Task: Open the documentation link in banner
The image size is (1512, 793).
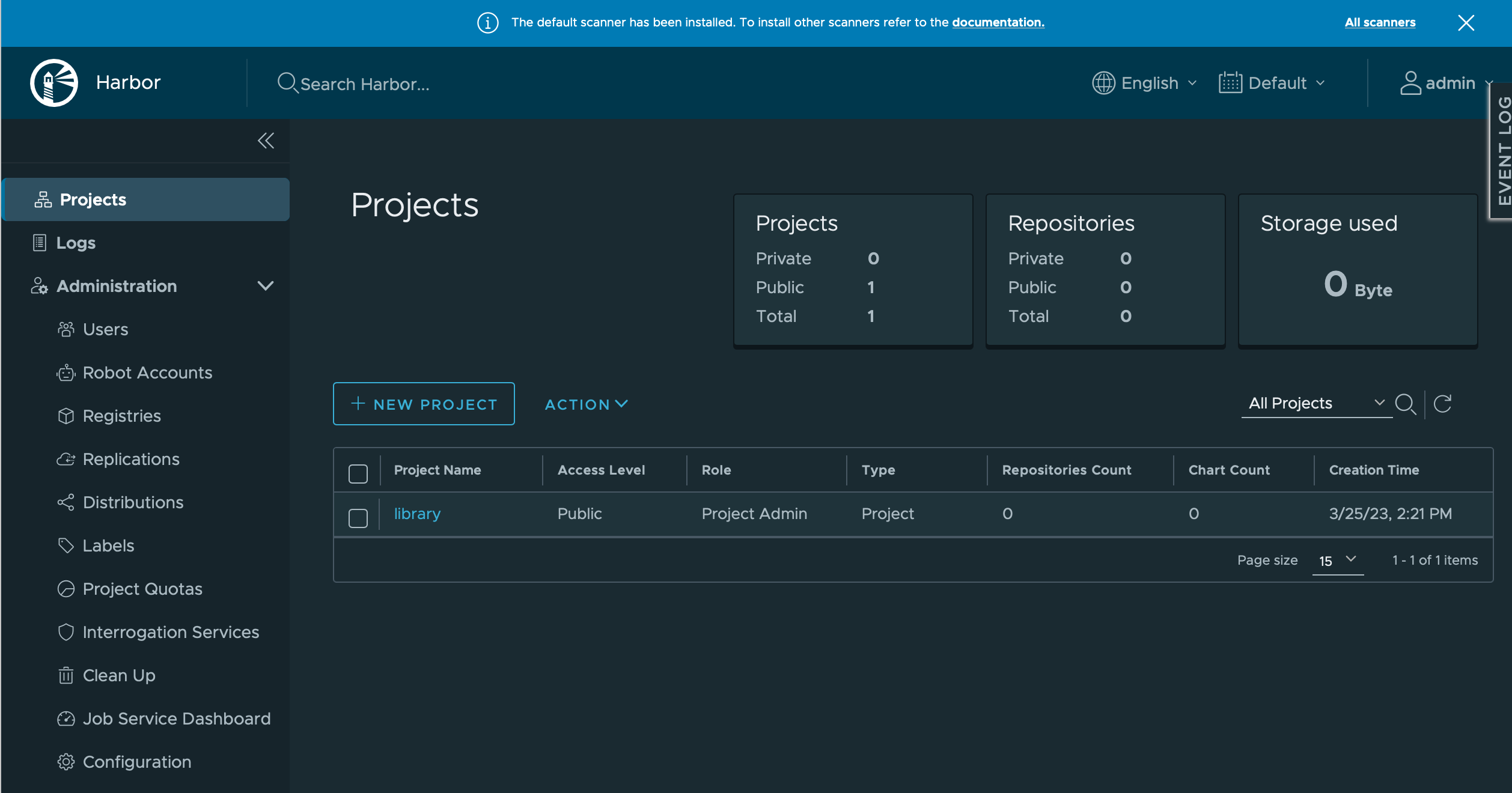Action: [x=998, y=22]
